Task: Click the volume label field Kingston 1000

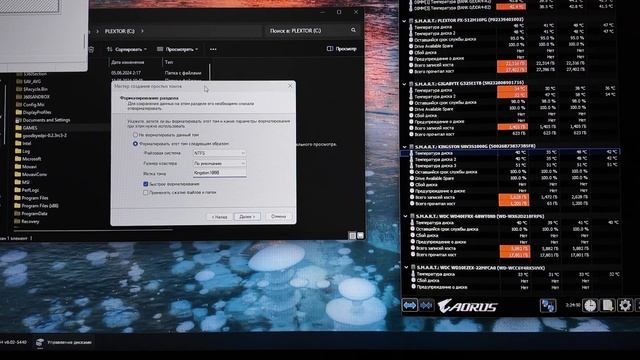Action: click(x=220, y=173)
